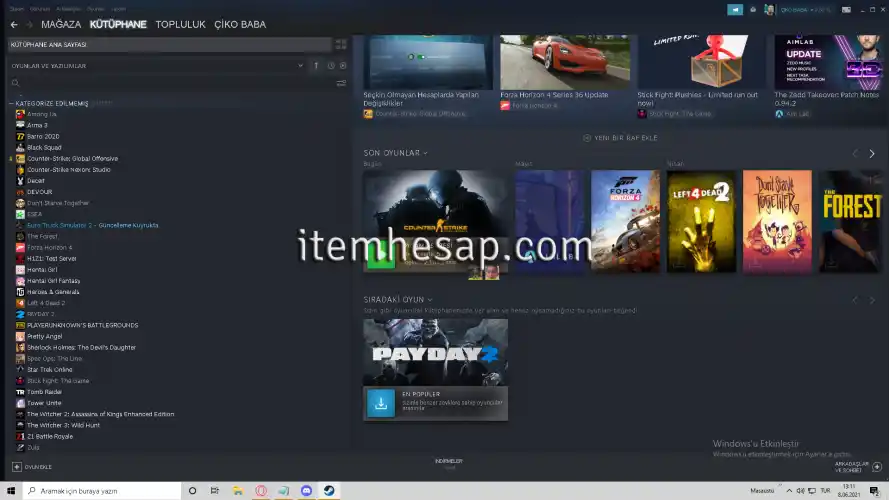
Task: Click the Steam announcements megaphone icon
Action: coord(736,9)
